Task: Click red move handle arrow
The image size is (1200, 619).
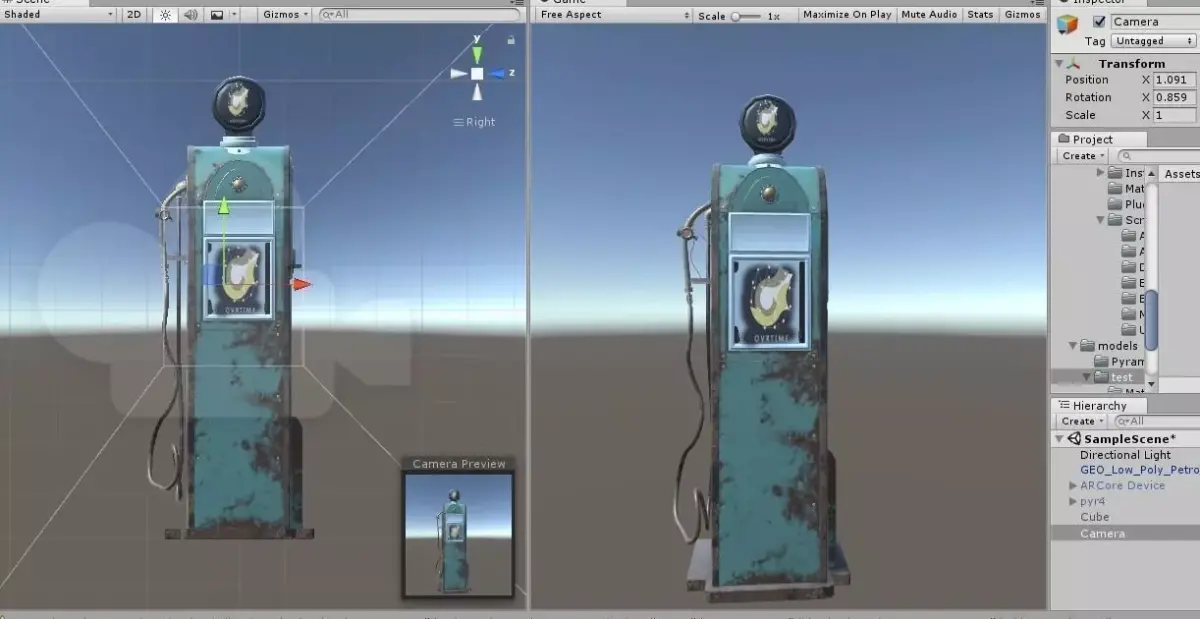Action: (300, 284)
